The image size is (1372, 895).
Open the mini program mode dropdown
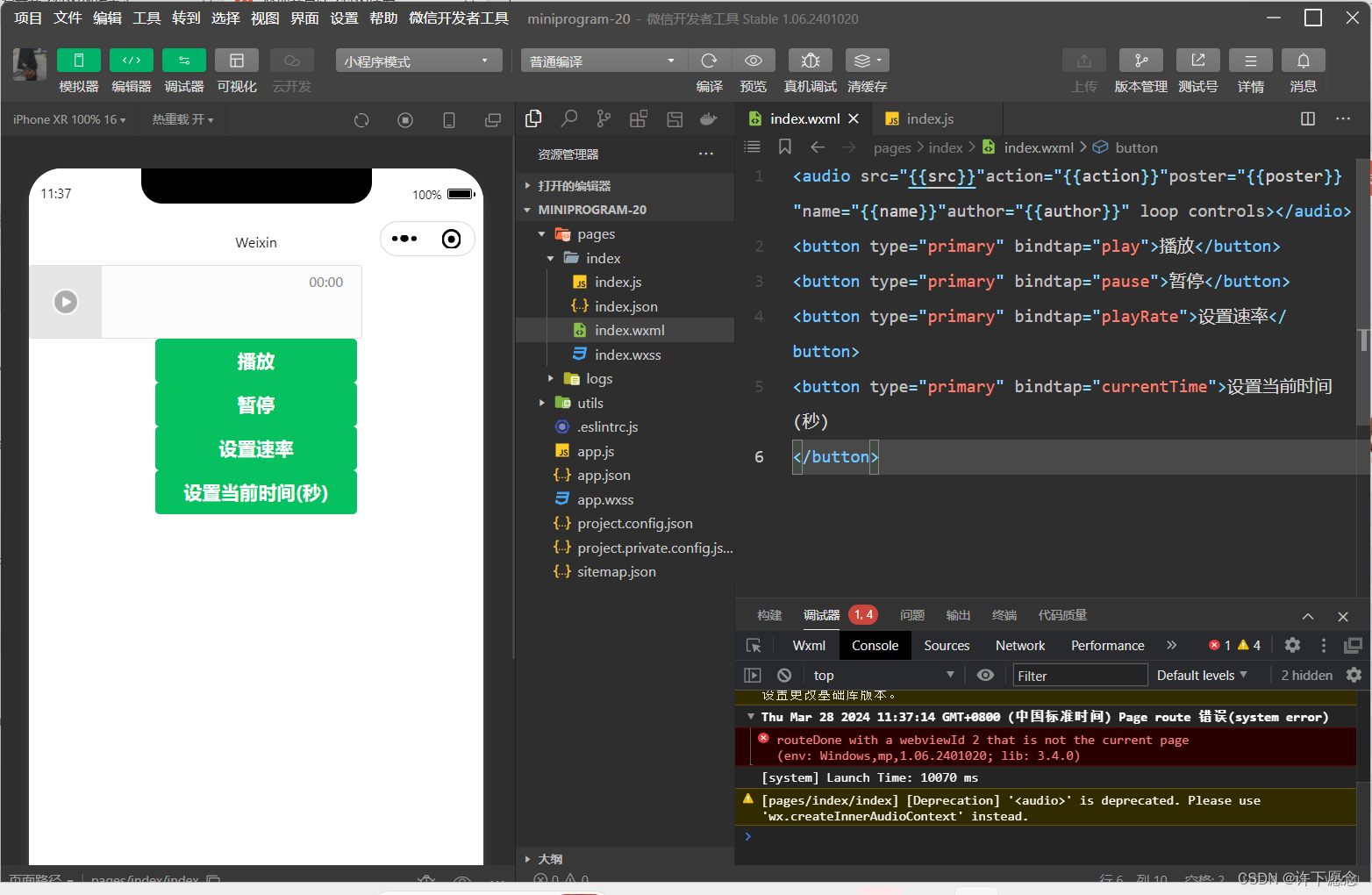coord(418,61)
